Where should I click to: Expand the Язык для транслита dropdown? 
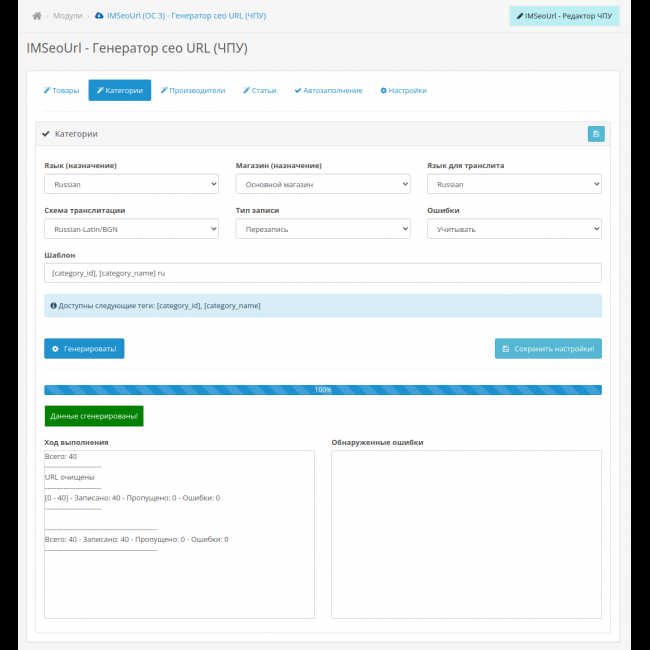tap(514, 184)
